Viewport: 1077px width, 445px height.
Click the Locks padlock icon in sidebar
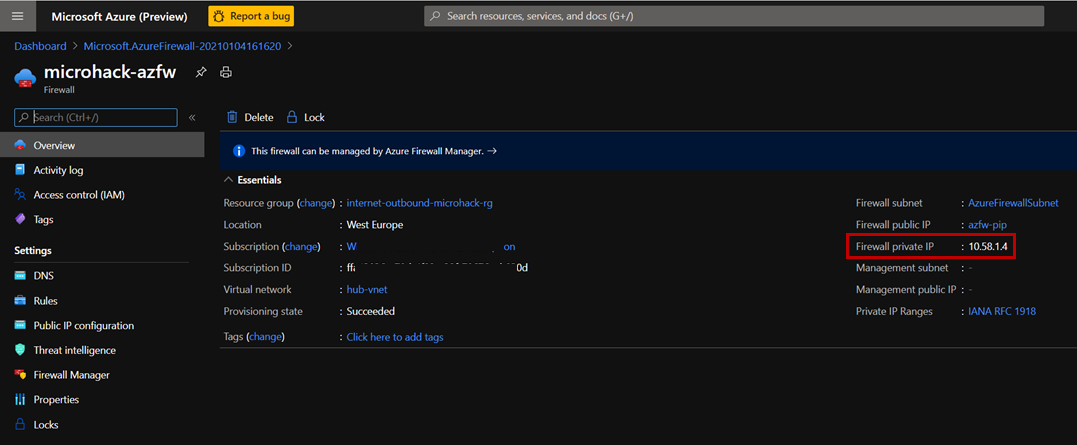pos(20,424)
